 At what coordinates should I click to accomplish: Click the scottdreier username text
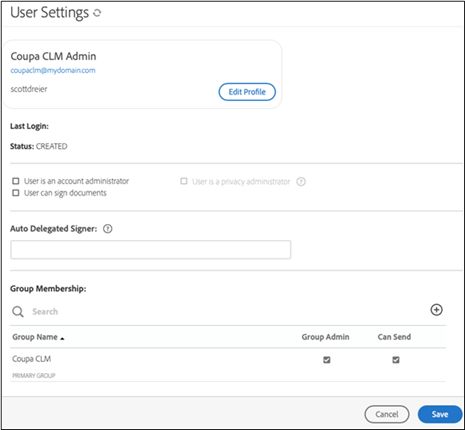[29, 89]
